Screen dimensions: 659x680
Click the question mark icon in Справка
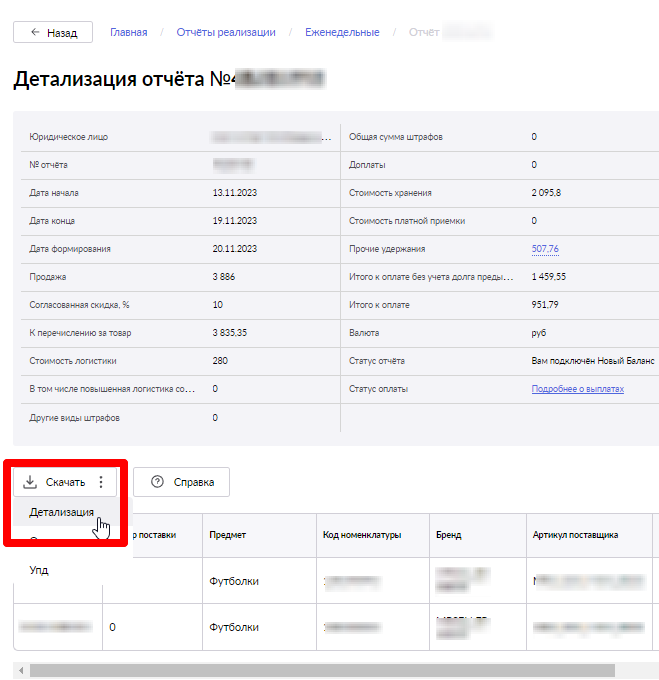157,482
